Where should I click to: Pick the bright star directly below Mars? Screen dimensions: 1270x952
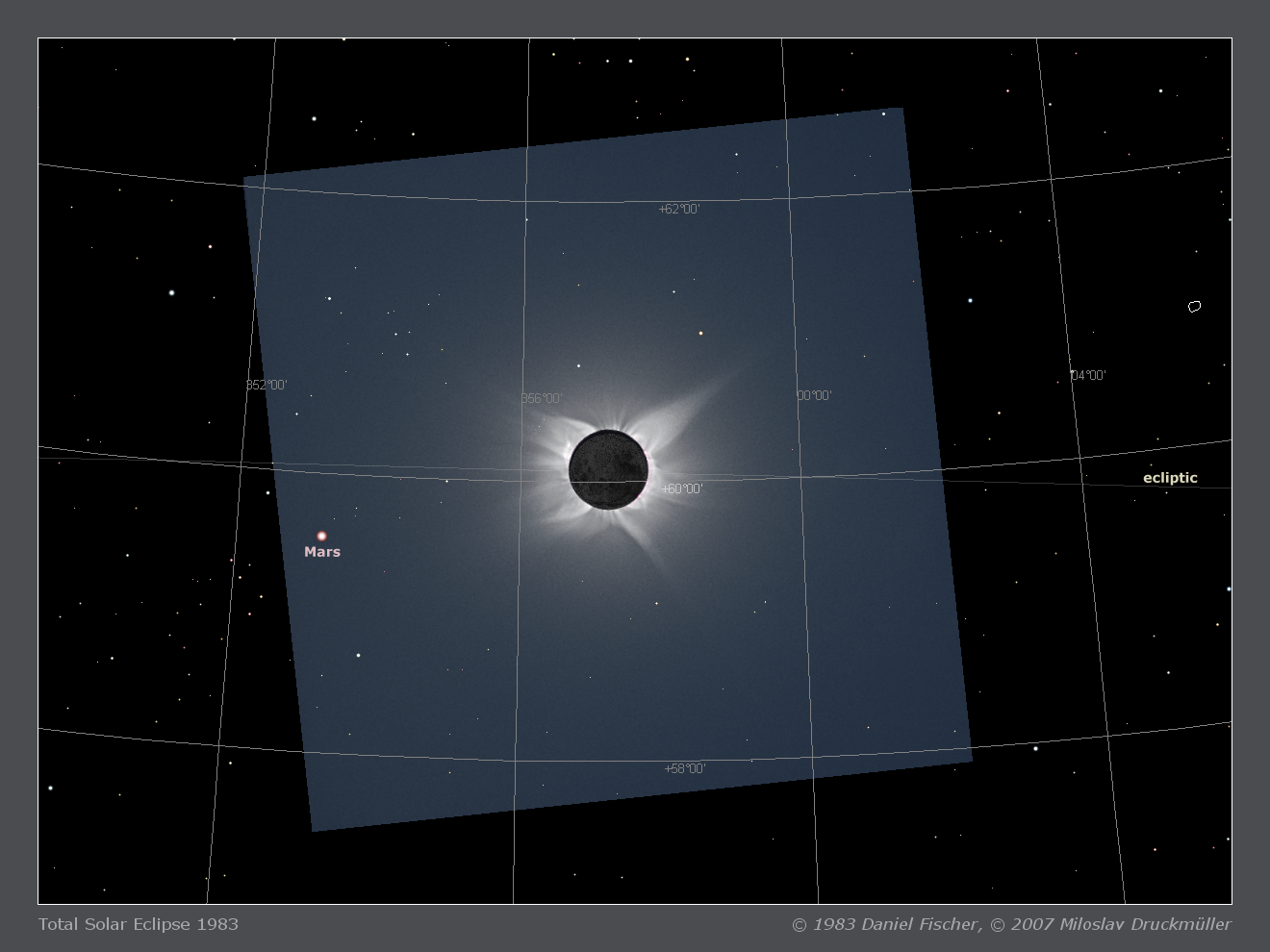coord(358,656)
